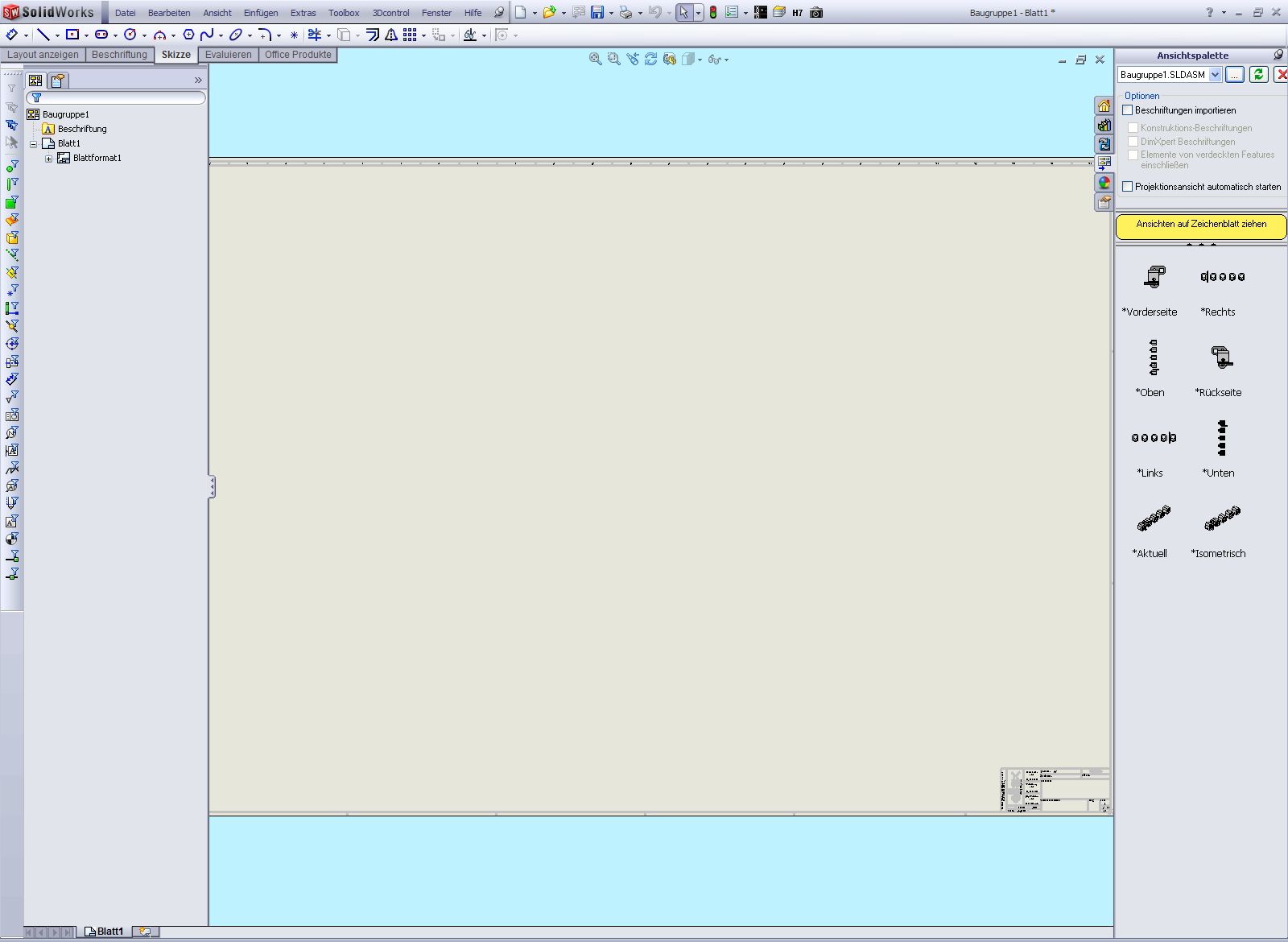The width and height of the screenshot is (1288, 942).
Task: Enable Beschriftungen importieren checkbox
Action: [1128, 110]
